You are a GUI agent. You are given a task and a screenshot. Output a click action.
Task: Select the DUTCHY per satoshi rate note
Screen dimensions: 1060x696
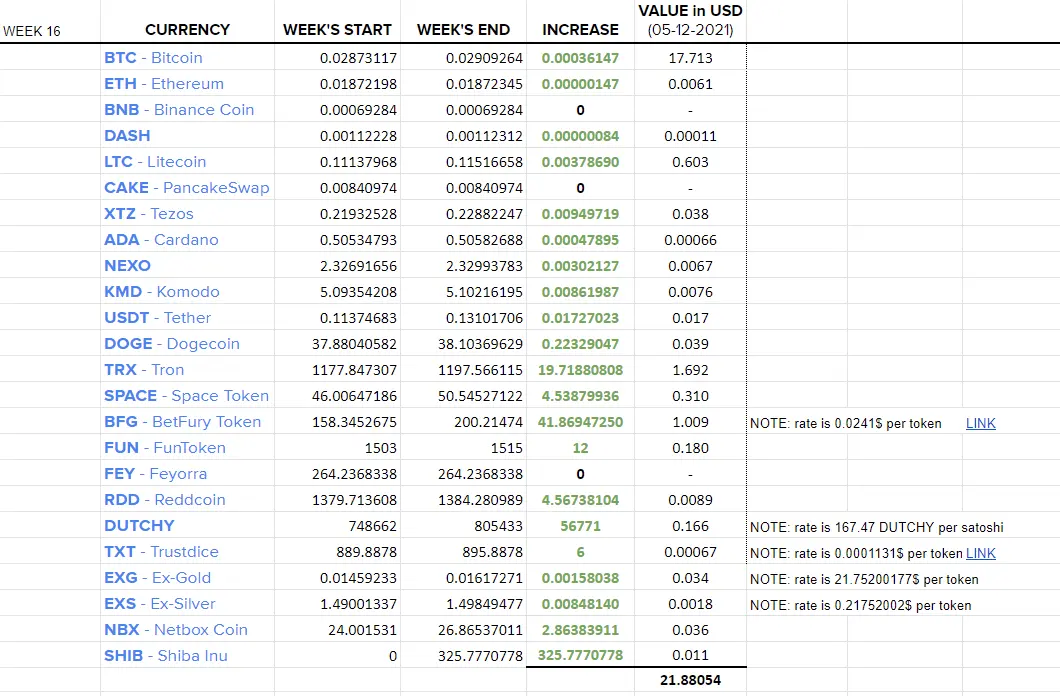pyautogui.click(x=877, y=527)
